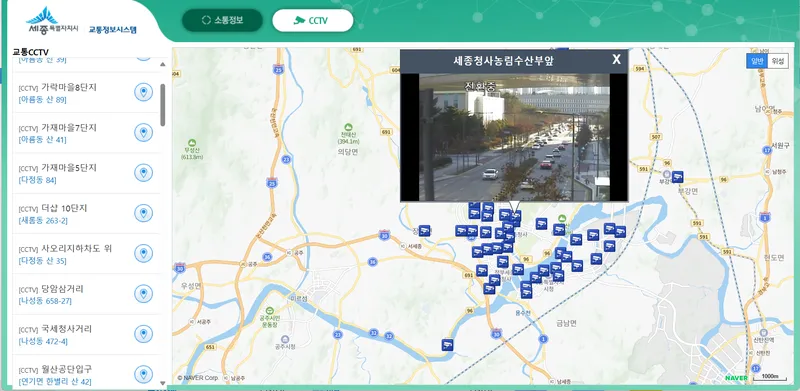Click the address [나성동 658-27]
800x391 pixels.
click(45, 301)
